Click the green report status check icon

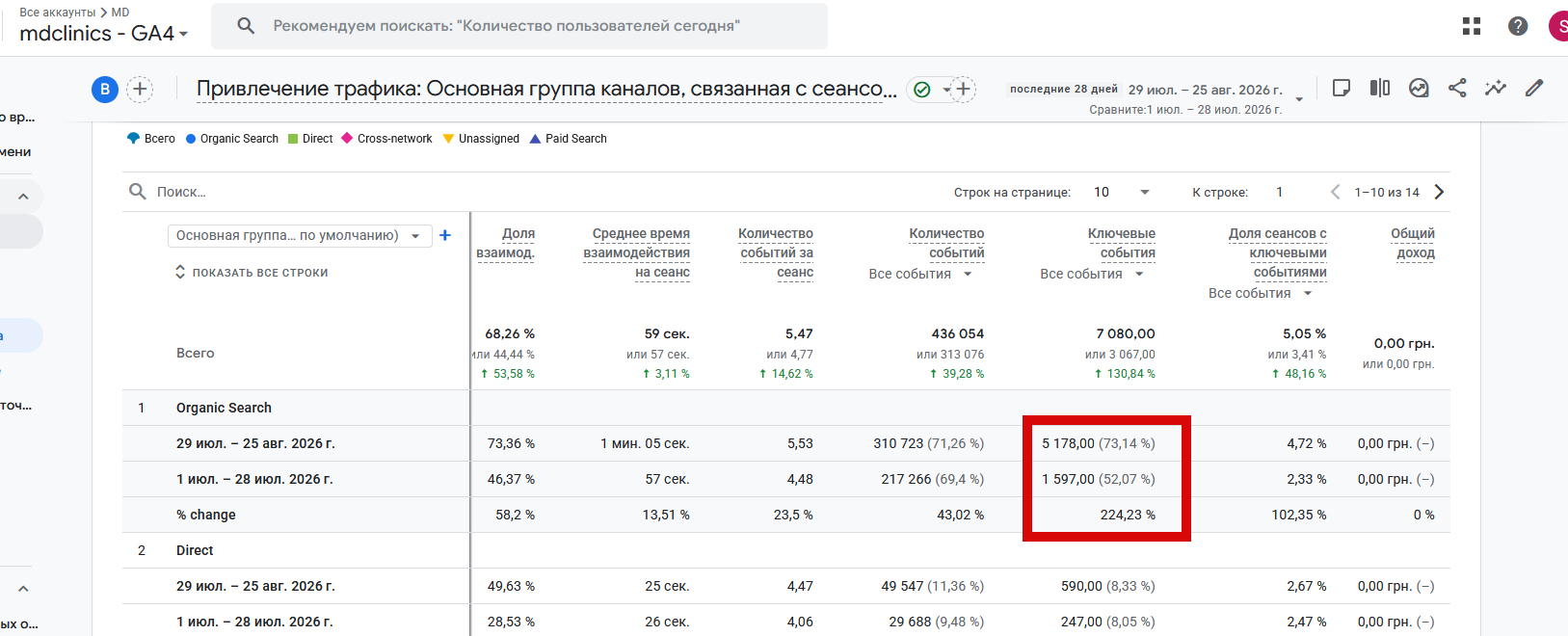922,90
